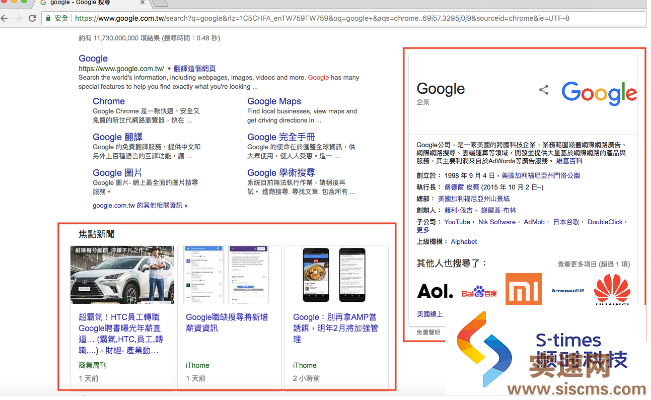Click the Lenovo logo
The height and width of the screenshot is (400, 651).
(568, 290)
